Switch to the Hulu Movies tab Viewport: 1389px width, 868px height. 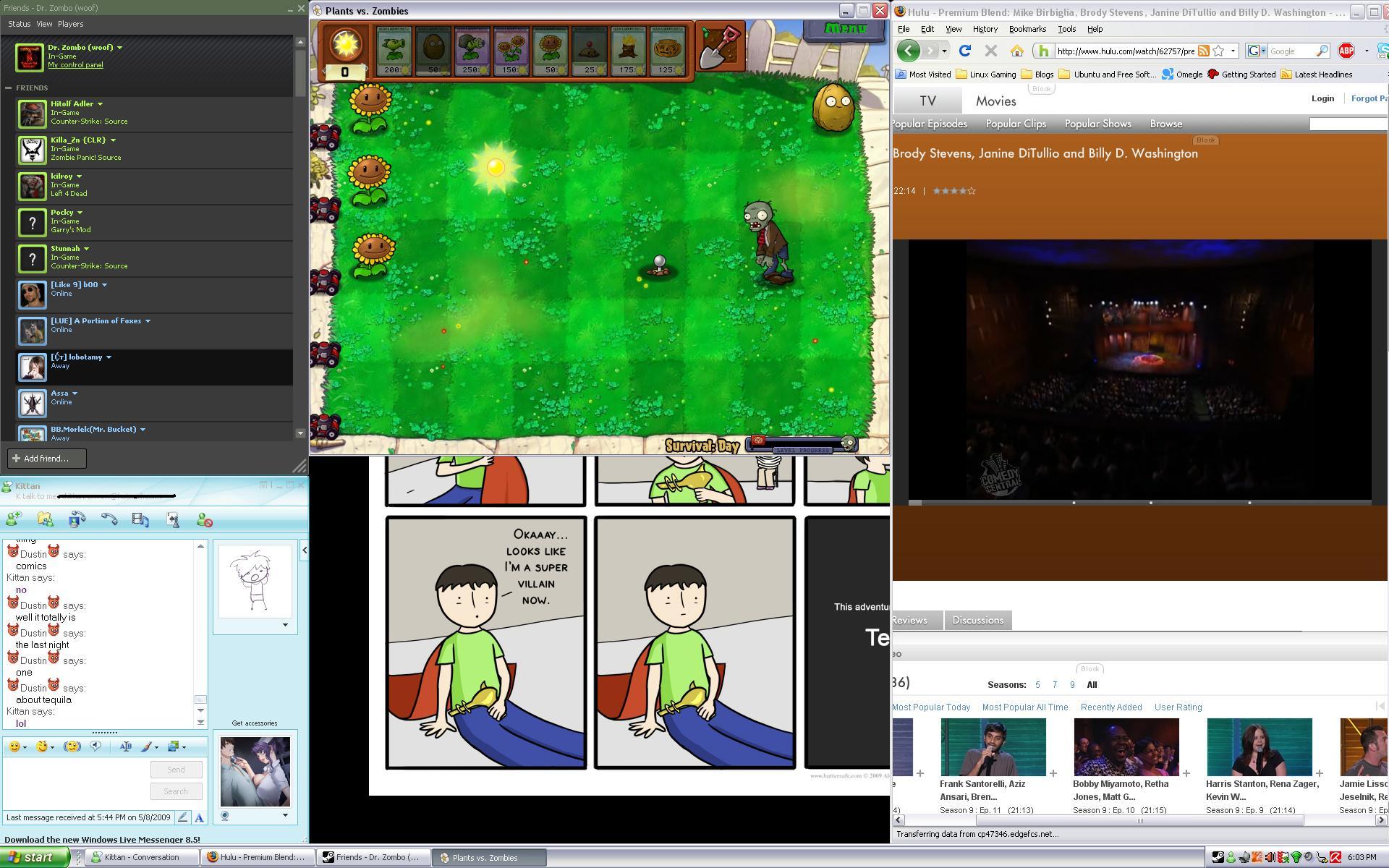[995, 101]
